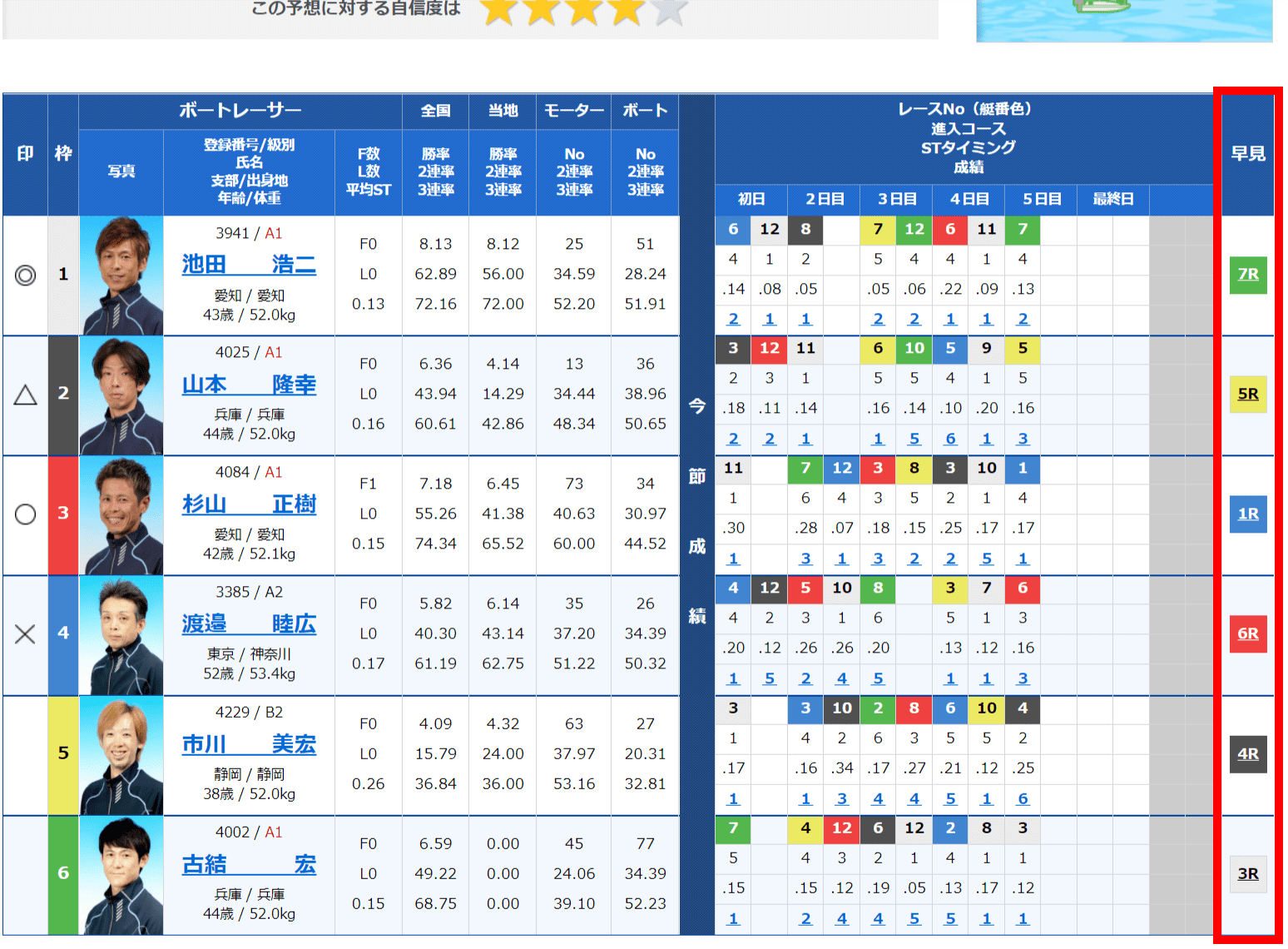Select racer link 市川 美宏

[x=249, y=744]
